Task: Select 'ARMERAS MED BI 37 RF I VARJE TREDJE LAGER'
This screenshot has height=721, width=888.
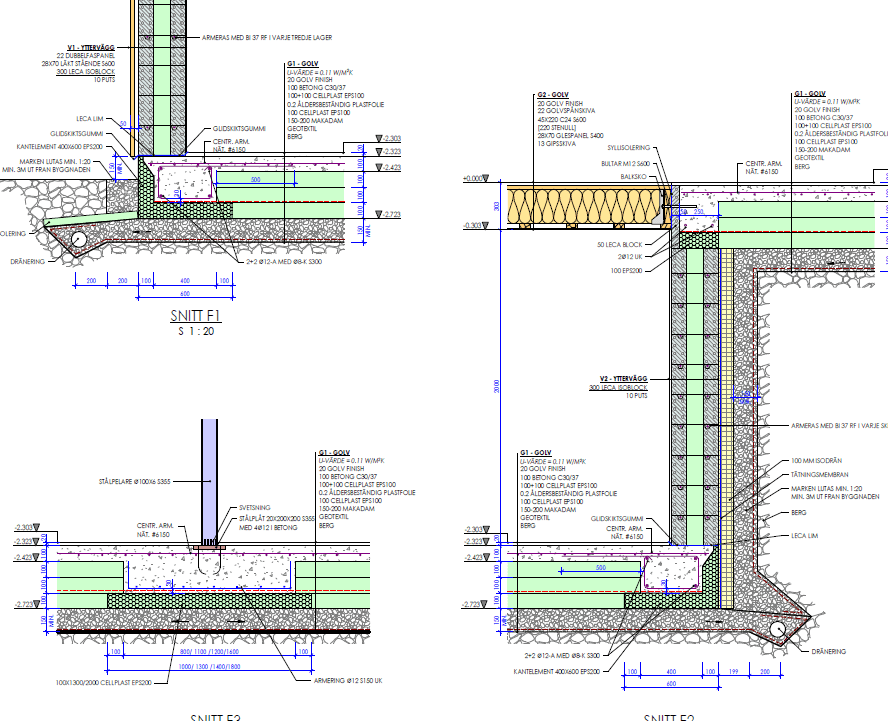Action: [267, 37]
